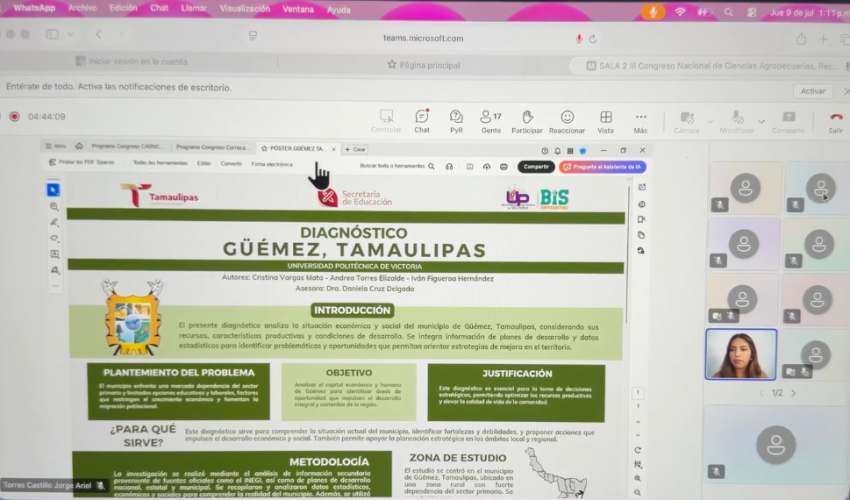Click the Crear button in Acrobat
Viewport: 850px width, 500px height.
pyautogui.click(x=356, y=149)
